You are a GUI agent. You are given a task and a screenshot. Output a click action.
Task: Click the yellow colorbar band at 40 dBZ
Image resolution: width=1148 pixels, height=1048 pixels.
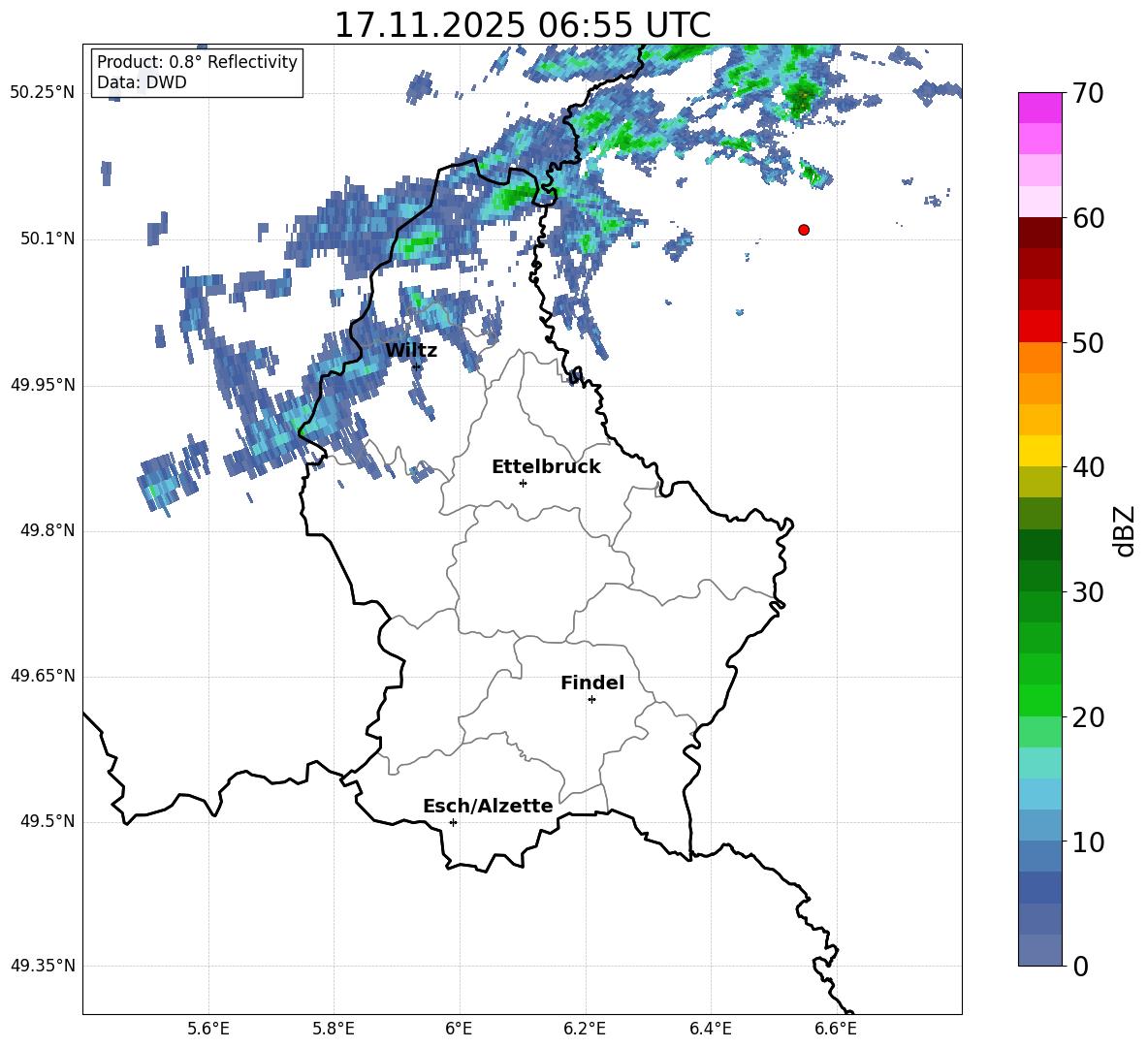tap(1040, 452)
